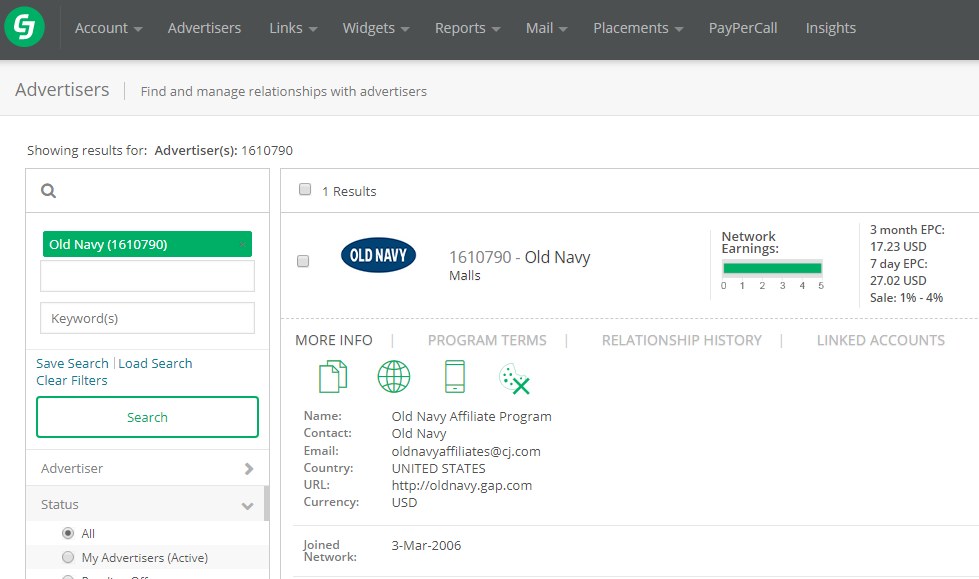Click the cookie with X icon
979x579 pixels.
point(514,378)
